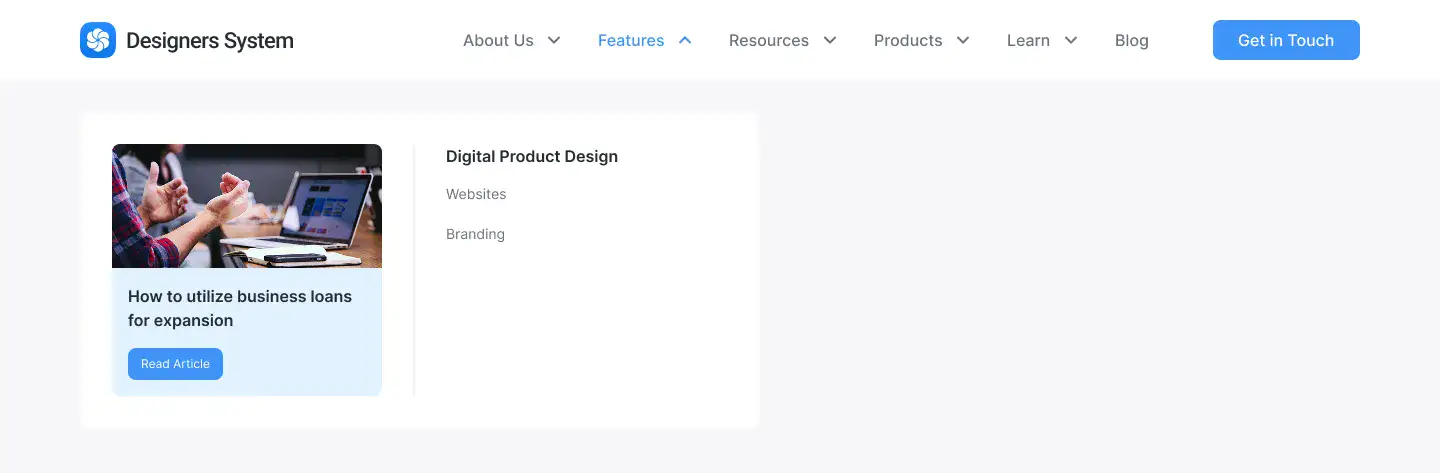Expand the Resources dropdown chevron
The width and height of the screenshot is (1440, 473).
pyautogui.click(x=830, y=40)
